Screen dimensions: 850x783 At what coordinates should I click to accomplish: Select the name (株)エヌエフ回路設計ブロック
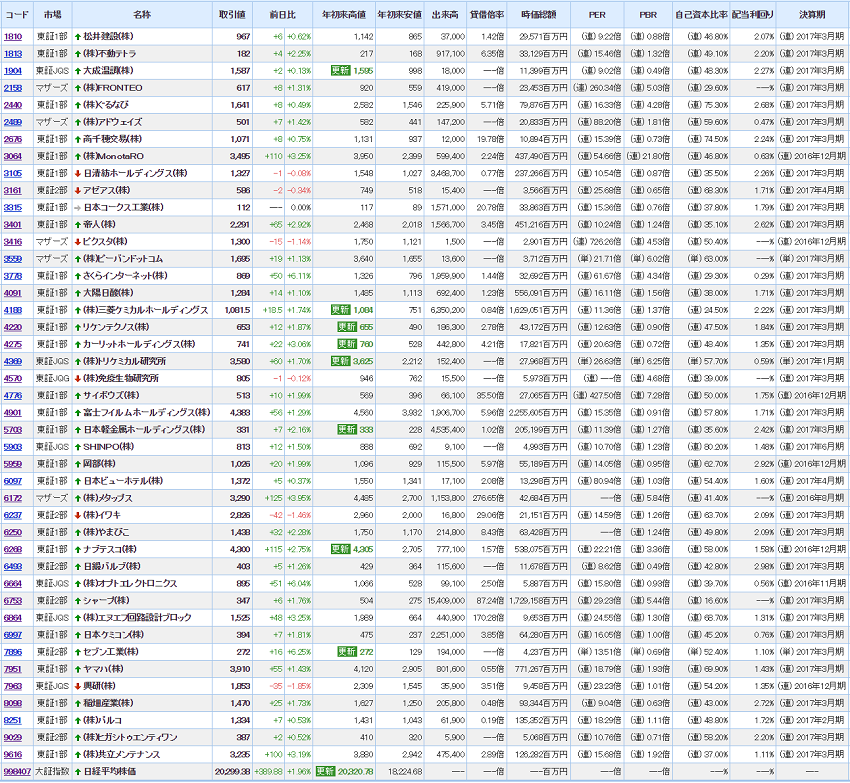click(137, 618)
